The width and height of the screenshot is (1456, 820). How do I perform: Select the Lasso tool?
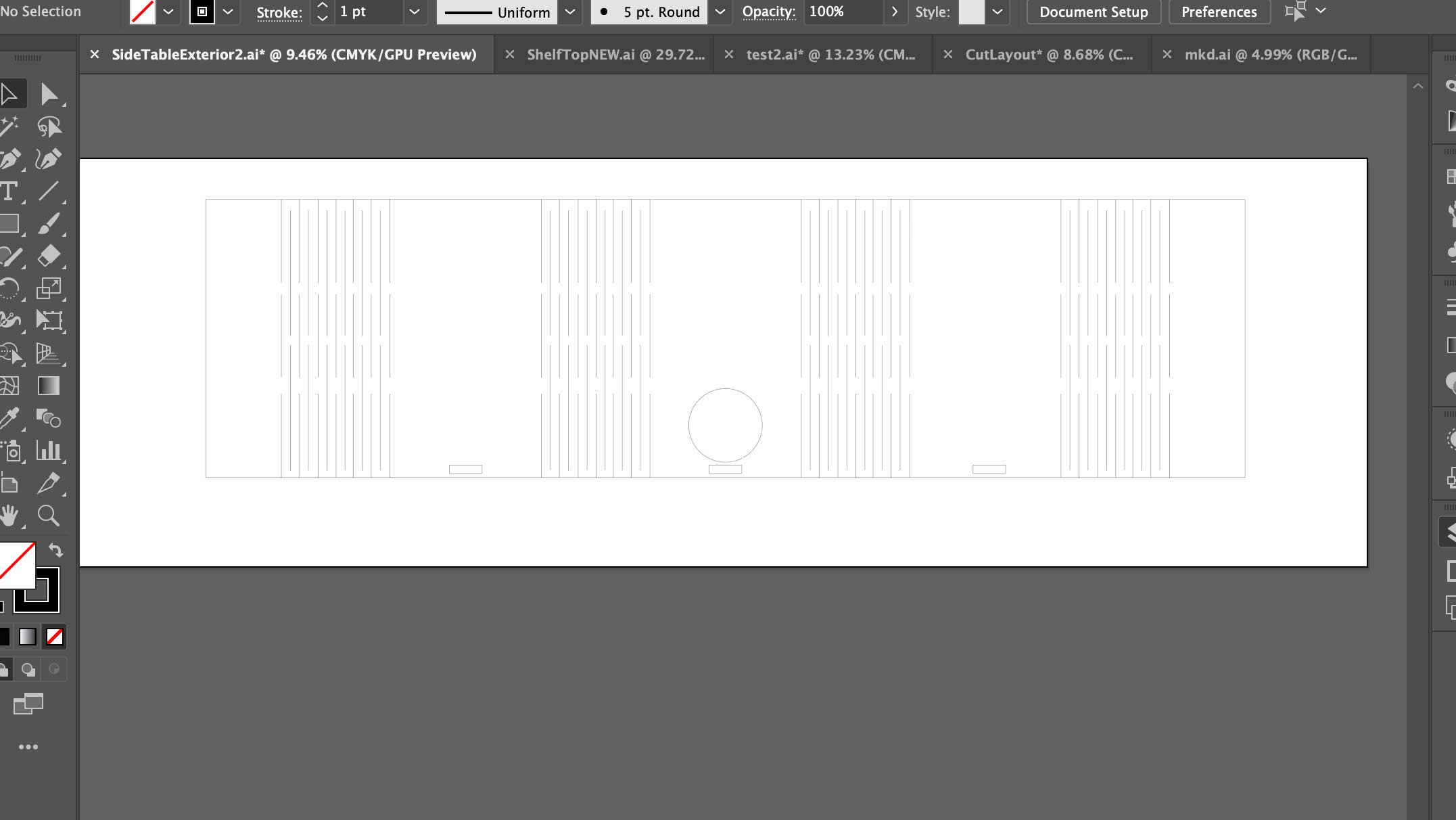click(x=49, y=127)
